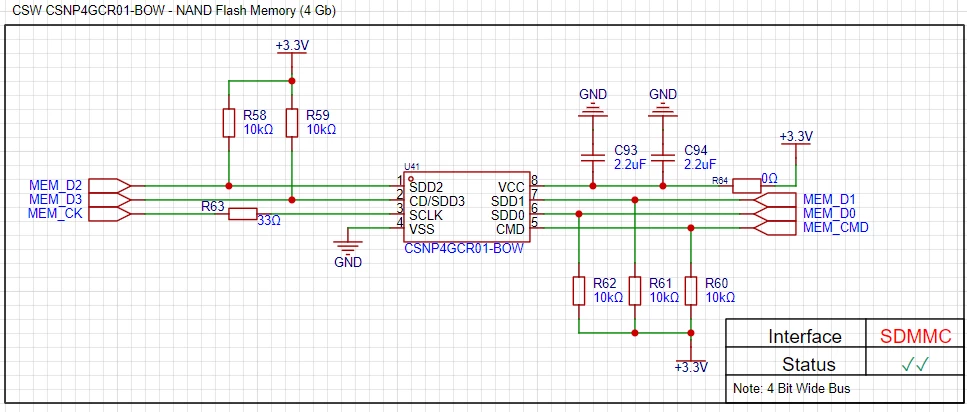Click the R60 designator text
Screen dimensions: 967x412
coord(717,283)
